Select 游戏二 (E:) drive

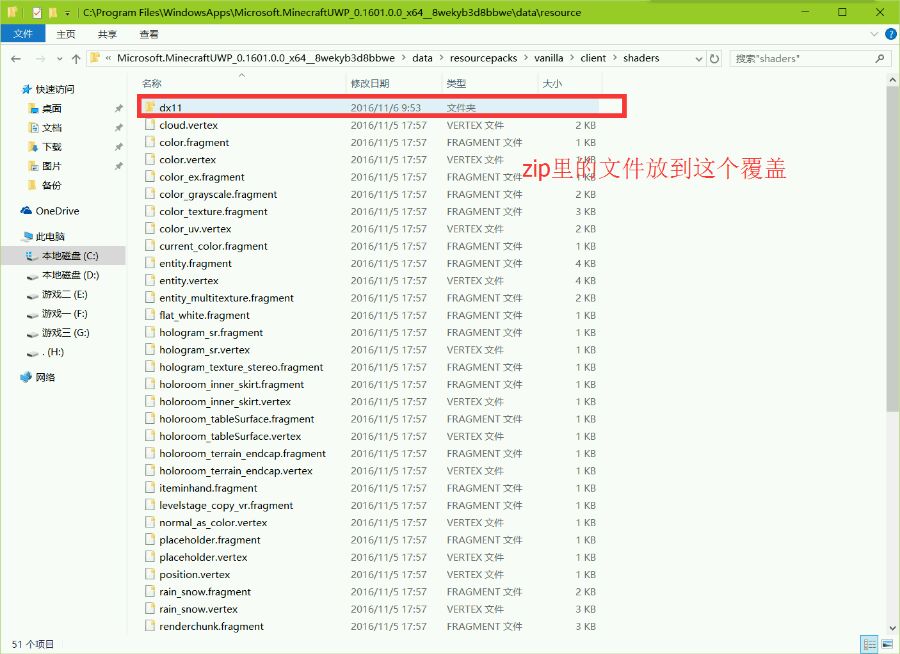click(57, 295)
